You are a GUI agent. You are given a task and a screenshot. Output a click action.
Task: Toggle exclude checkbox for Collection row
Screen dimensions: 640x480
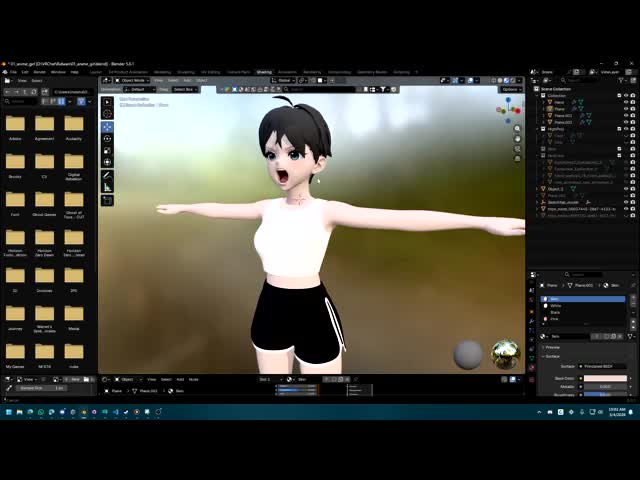tap(619, 96)
